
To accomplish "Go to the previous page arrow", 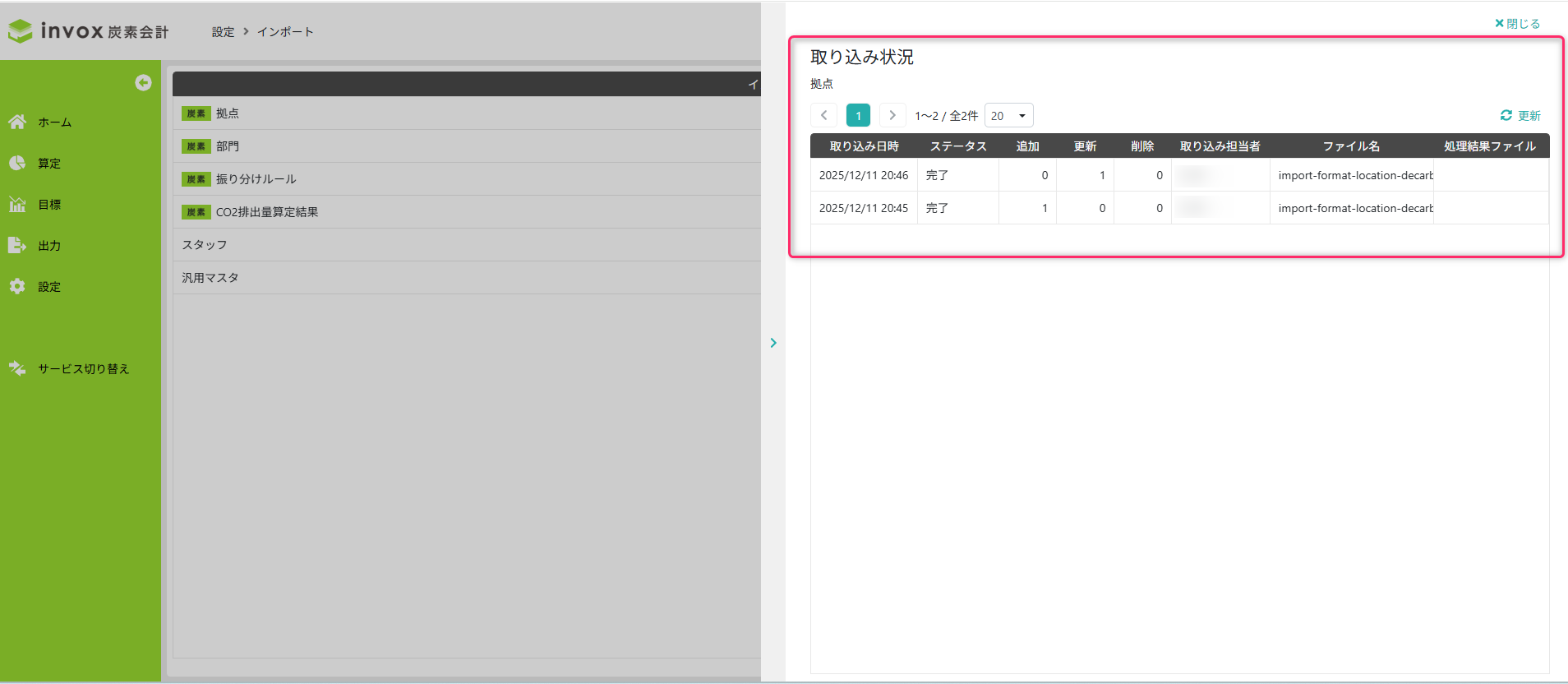I will pos(823,116).
